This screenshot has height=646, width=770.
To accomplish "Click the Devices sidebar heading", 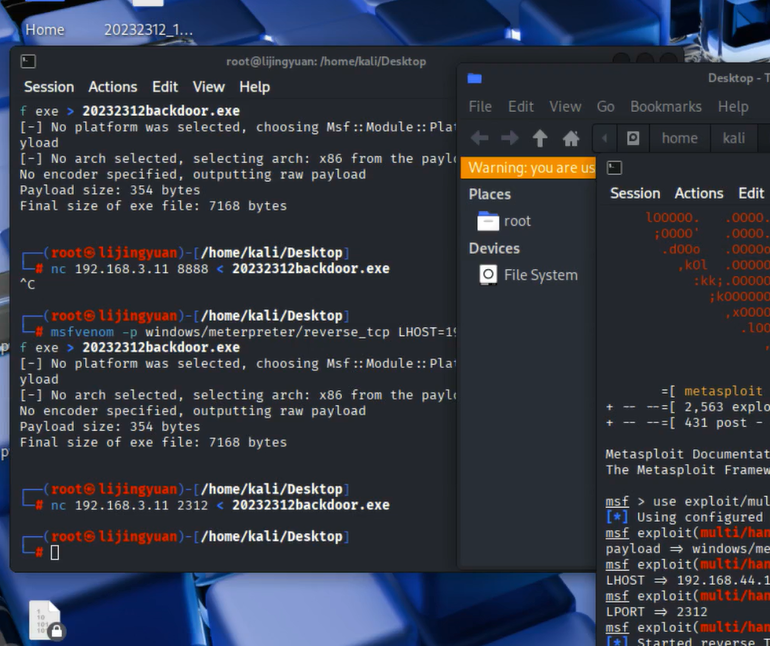I will (x=494, y=249).
